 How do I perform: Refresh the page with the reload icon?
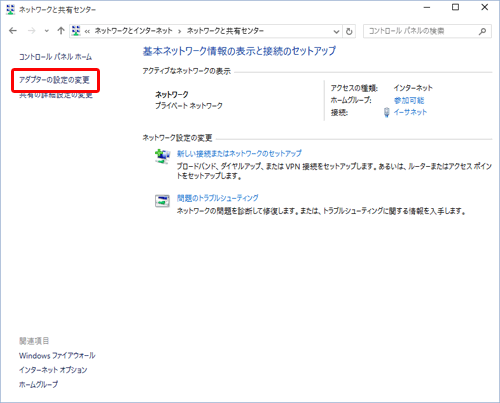tap(349, 31)
